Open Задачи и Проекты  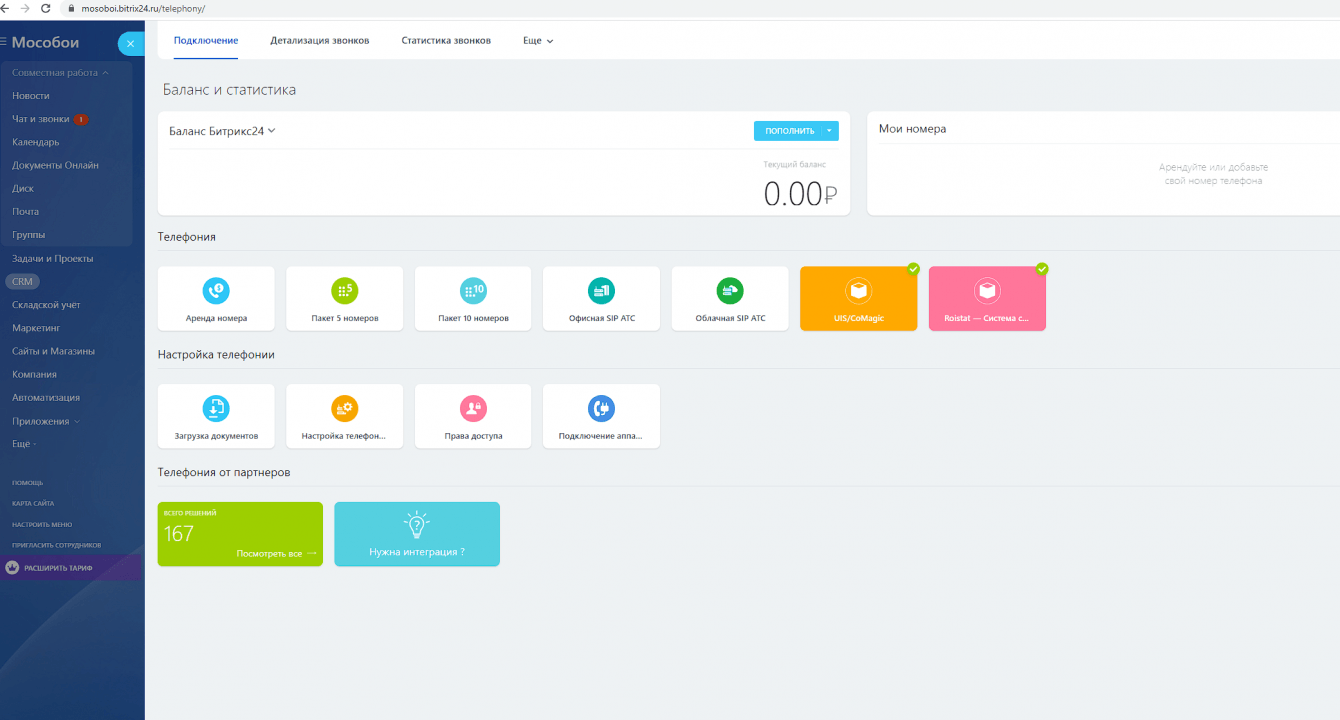(53, 258)
